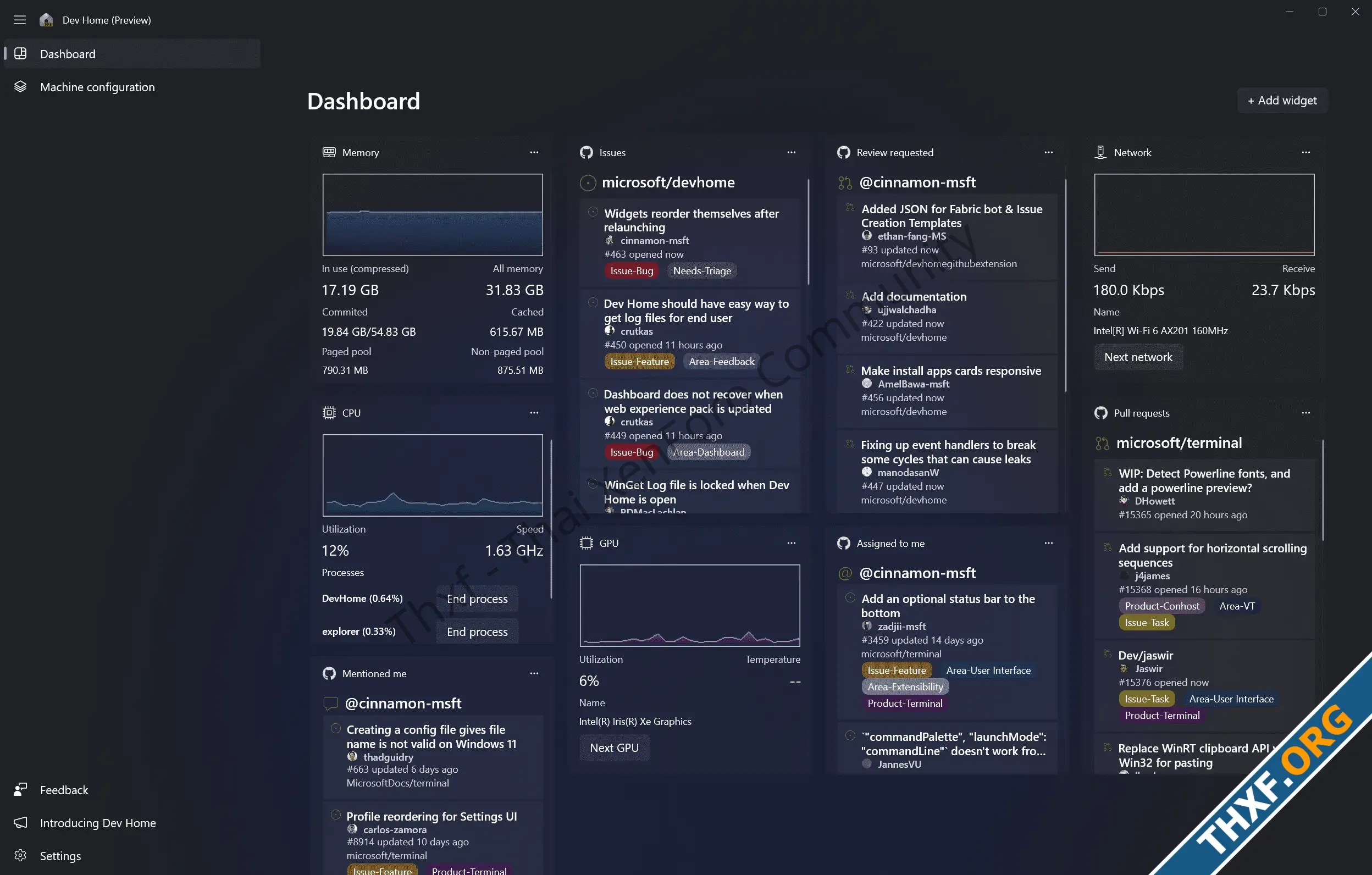End the DevHome process
Image resolution: width=1372 pixels, height=875 pixels.
pyautogui.click(x=477, y=599)
